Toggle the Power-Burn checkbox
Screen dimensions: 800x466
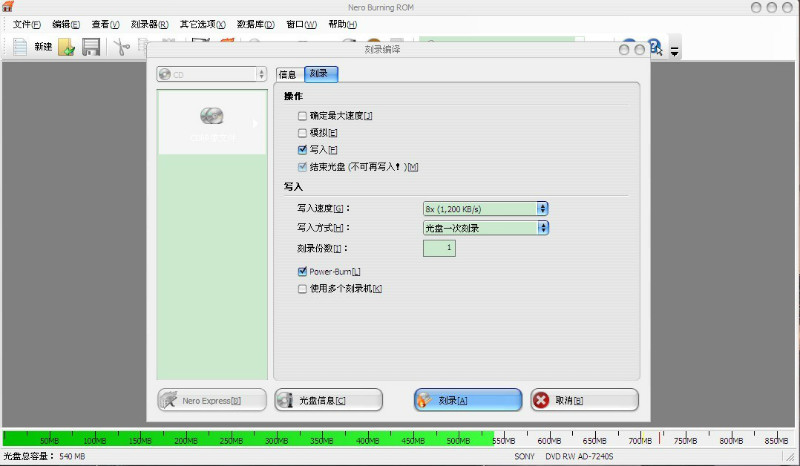pos(302,272)
